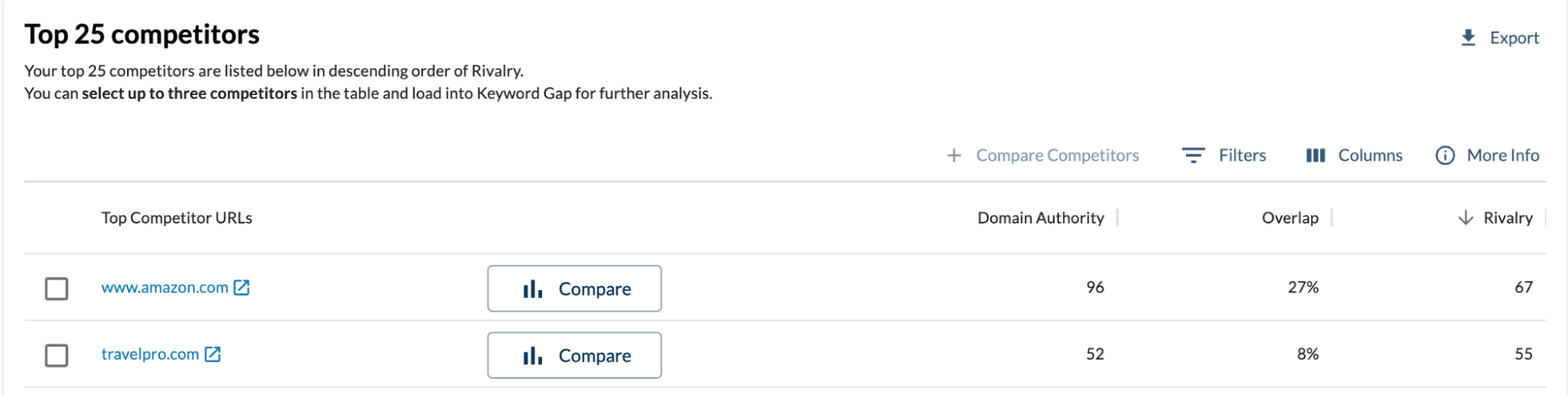Open external link icon beside travelpro.com
Screen dimensions: 1568x396
(x=213, y=354)
